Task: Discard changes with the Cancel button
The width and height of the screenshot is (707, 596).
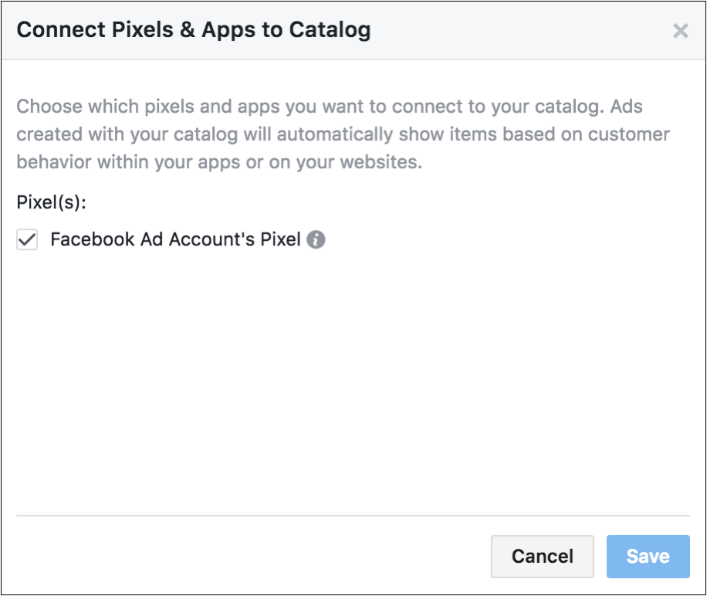Action: 542,556
